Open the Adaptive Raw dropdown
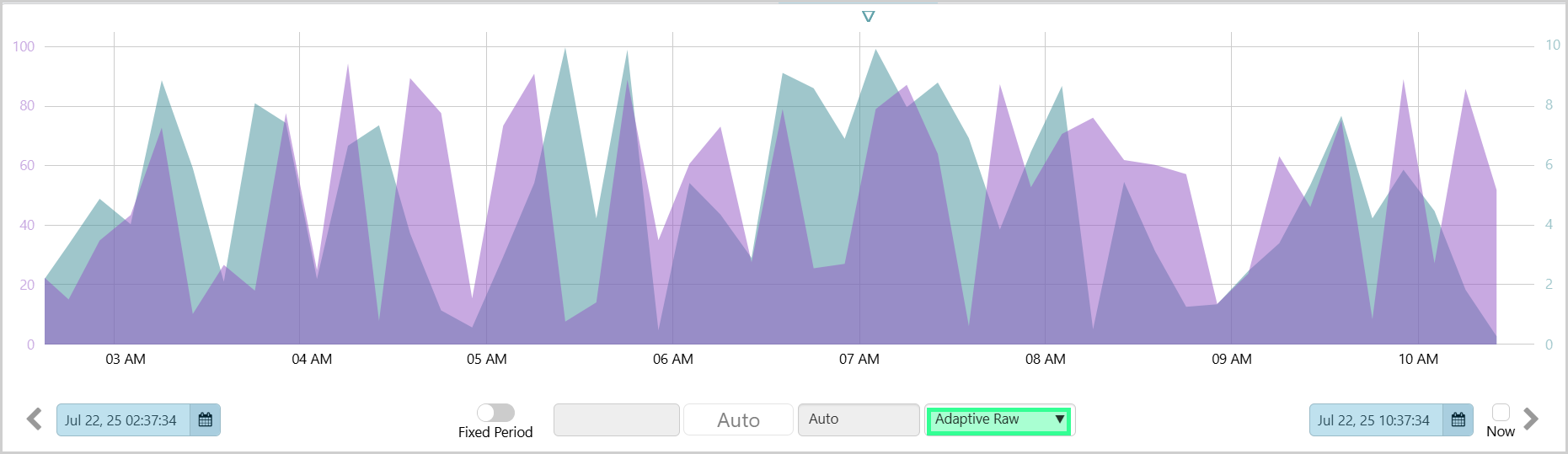 click(998, 419)
